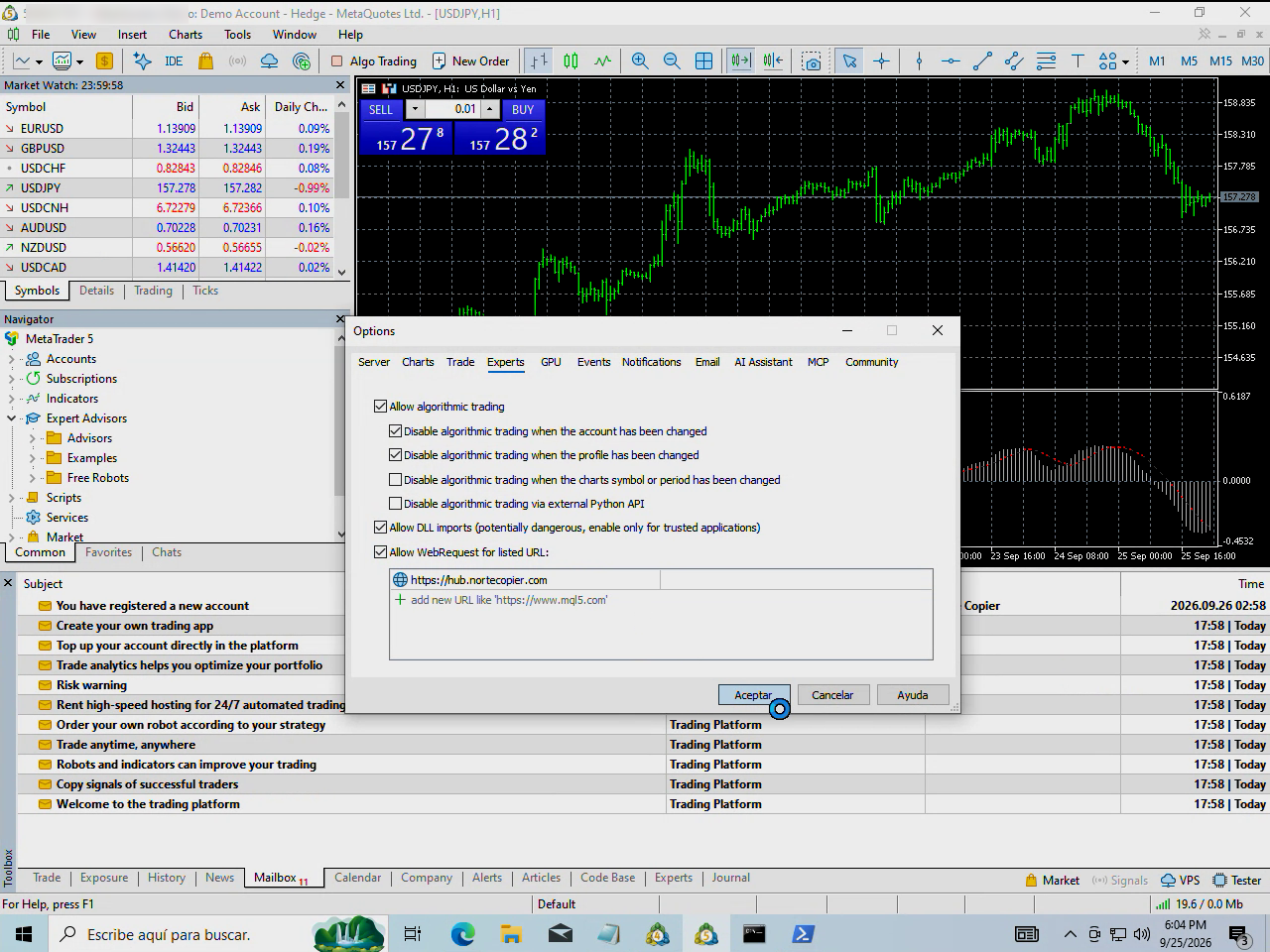Screen dimensions: 1270x952
Task: Toggle Allow DLL imports checkbox
Action: tap(381, 528)
